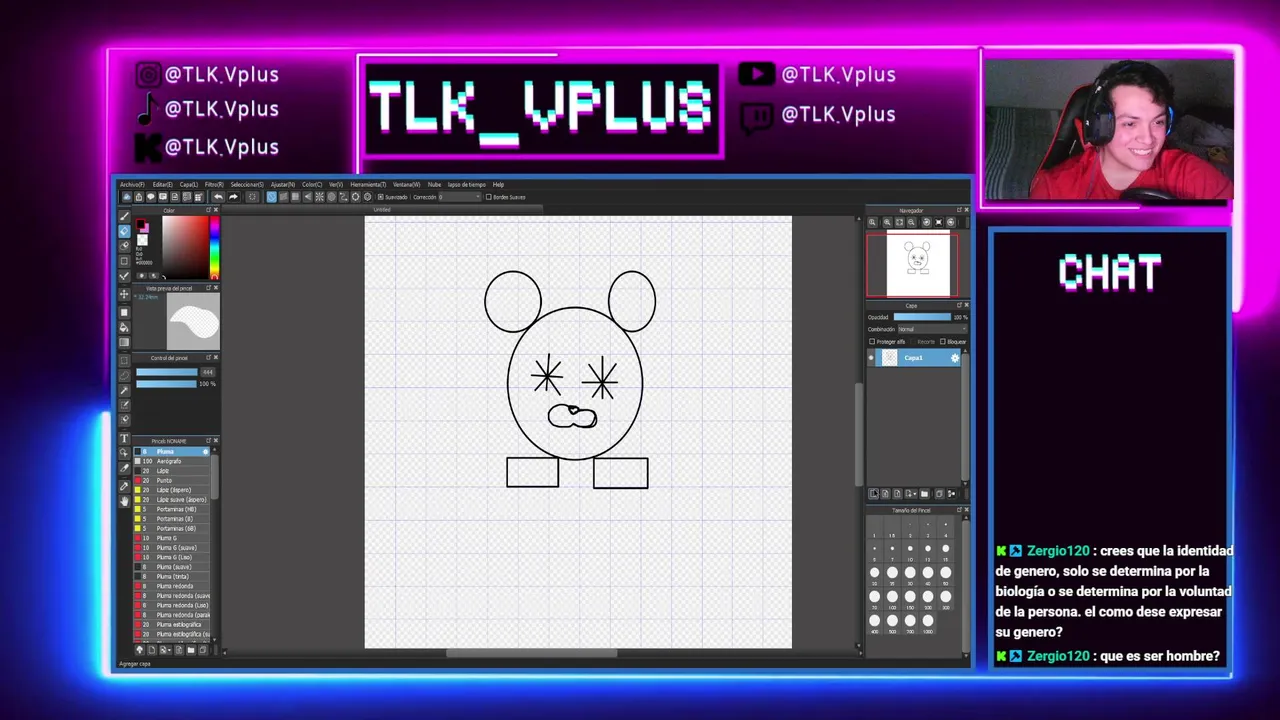Image resolution: width=1280 pixels, height=720 pixels.
Task: Click the snap settings gear in top toolbar
Action: pyautogui.click(x=368, y=197)
